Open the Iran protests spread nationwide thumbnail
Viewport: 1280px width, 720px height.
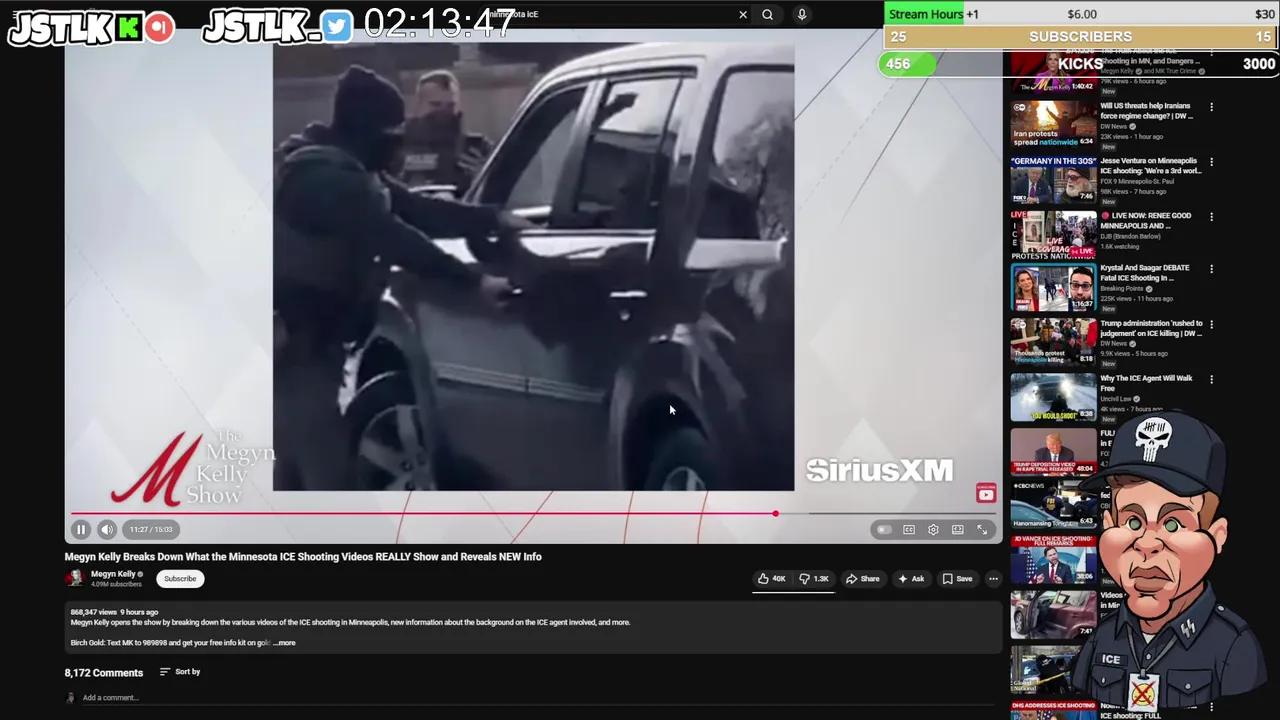(1053, 124)
